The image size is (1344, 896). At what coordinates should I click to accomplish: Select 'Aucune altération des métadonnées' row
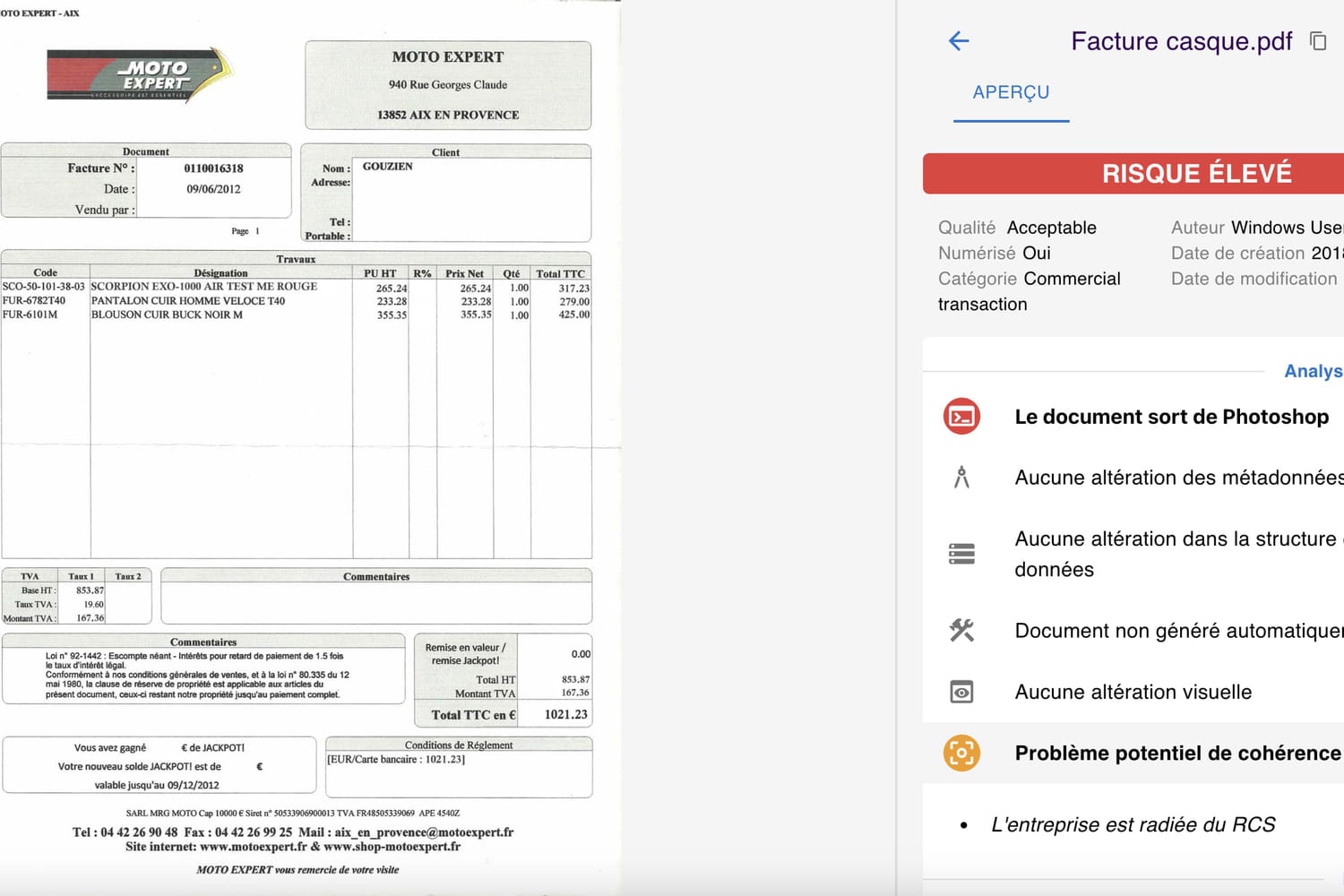tap(1133, 478)
